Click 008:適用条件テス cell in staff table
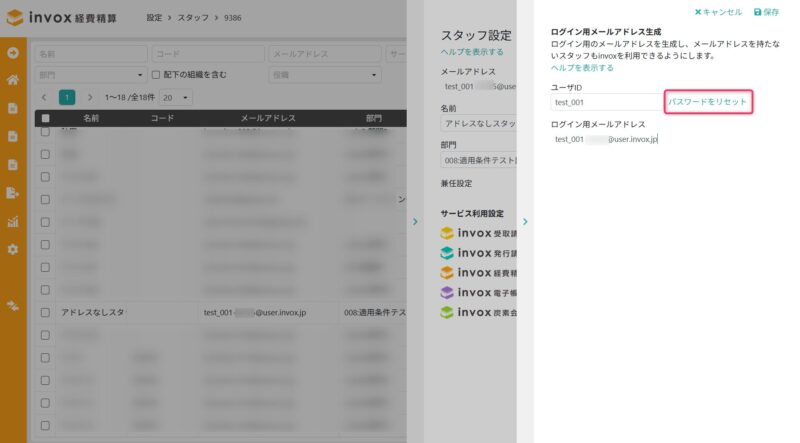This screenshot has height=443, width=800. point(374,312)
